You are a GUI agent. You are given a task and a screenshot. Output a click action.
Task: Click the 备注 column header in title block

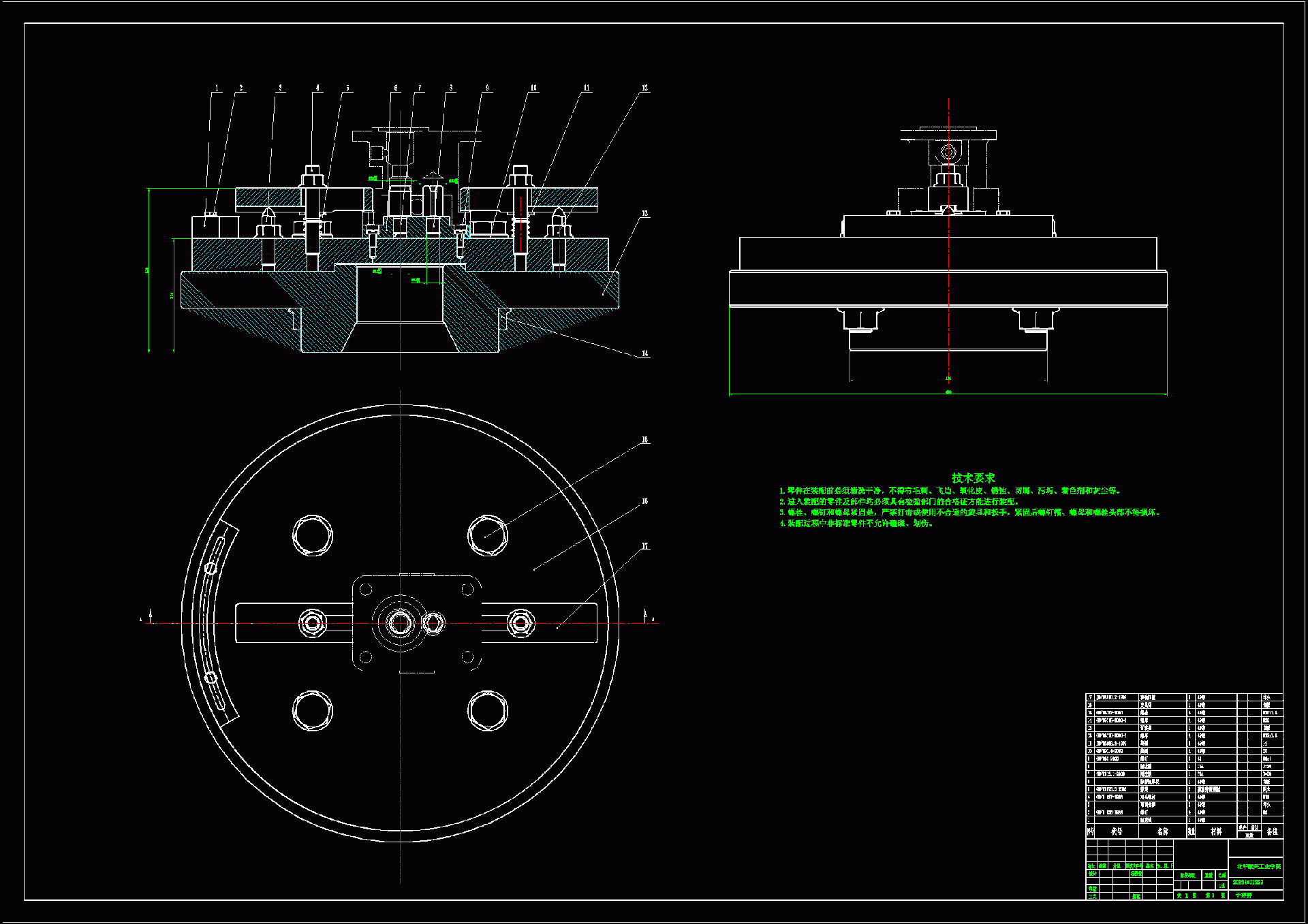[x=1272, y=831]
